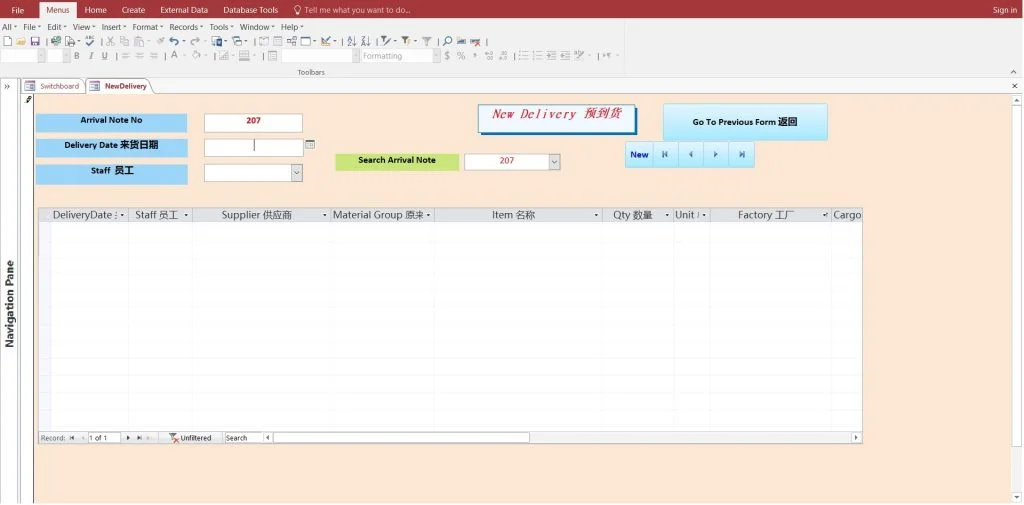Go to first record navigation button

point(665,154)
